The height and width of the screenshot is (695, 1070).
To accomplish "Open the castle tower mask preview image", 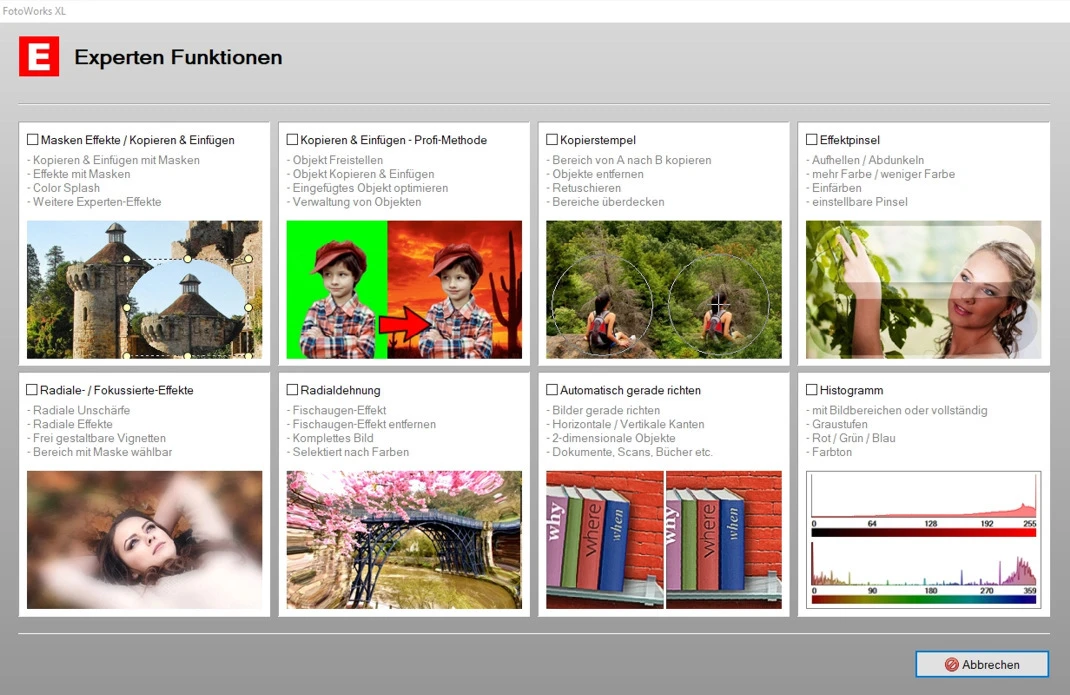I will [144, 289].
